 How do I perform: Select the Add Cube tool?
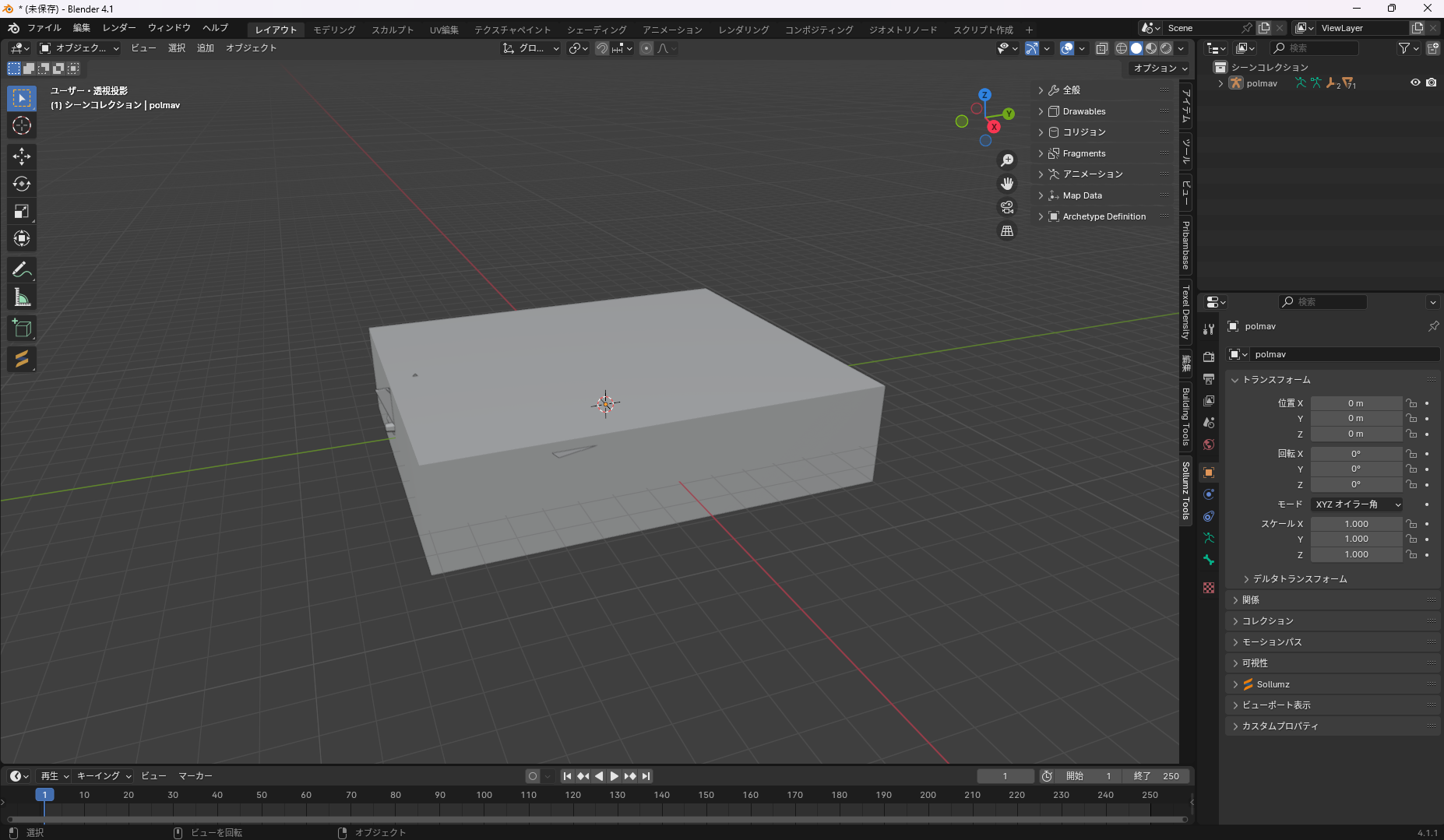point(22,329)
